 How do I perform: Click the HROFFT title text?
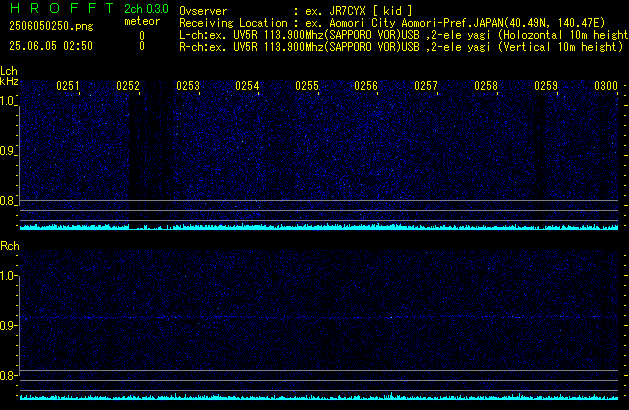pyautogui.click(x=62, y=8)
